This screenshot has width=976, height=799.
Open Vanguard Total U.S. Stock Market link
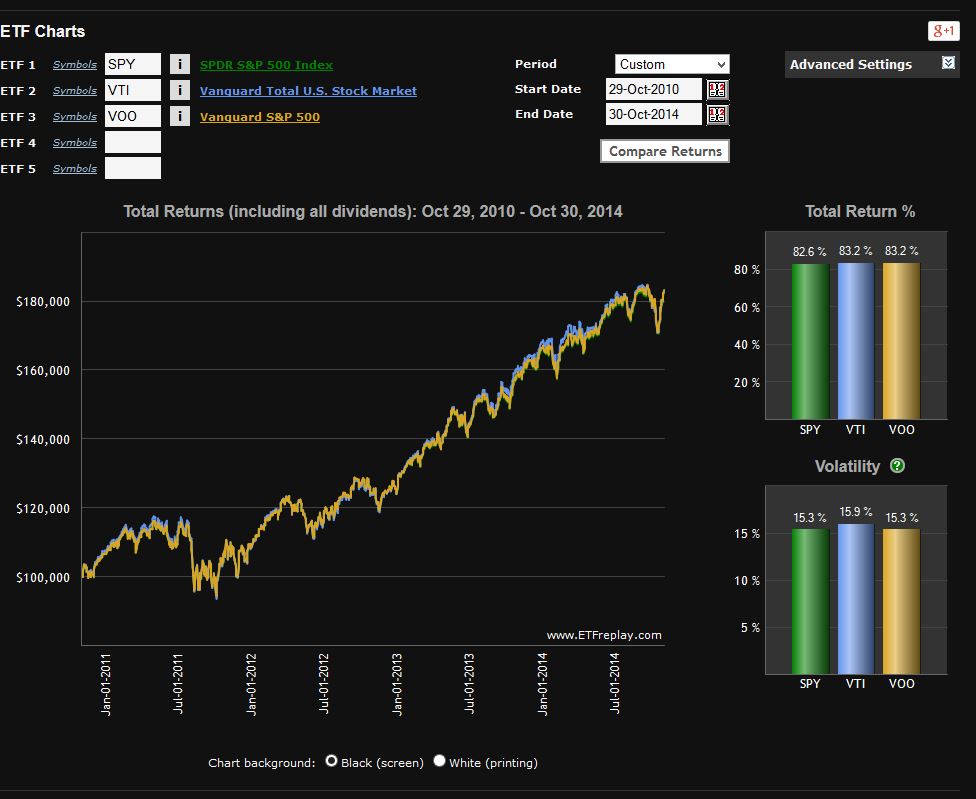pos(308,91)
